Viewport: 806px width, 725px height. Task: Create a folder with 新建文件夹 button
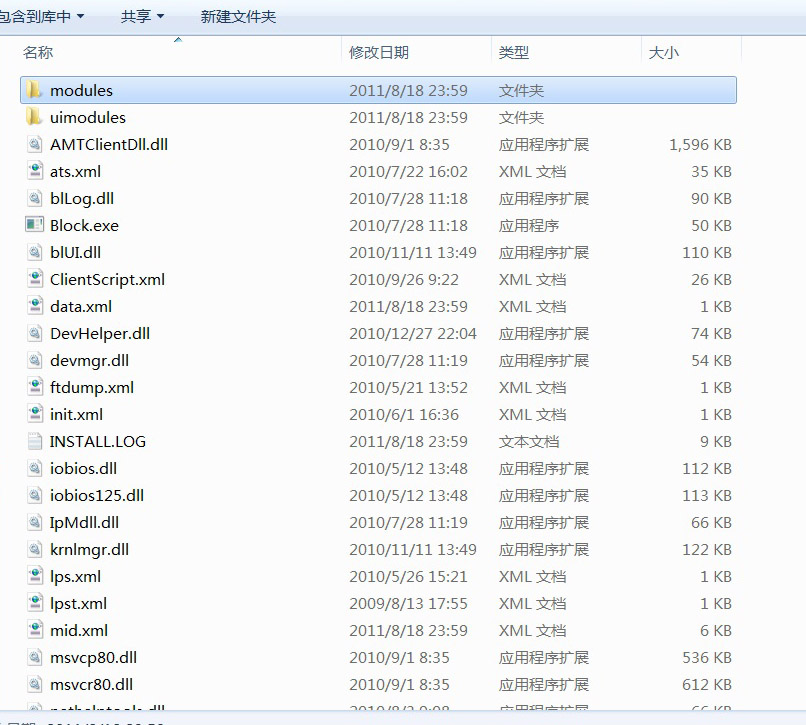[x=238, y=16]
